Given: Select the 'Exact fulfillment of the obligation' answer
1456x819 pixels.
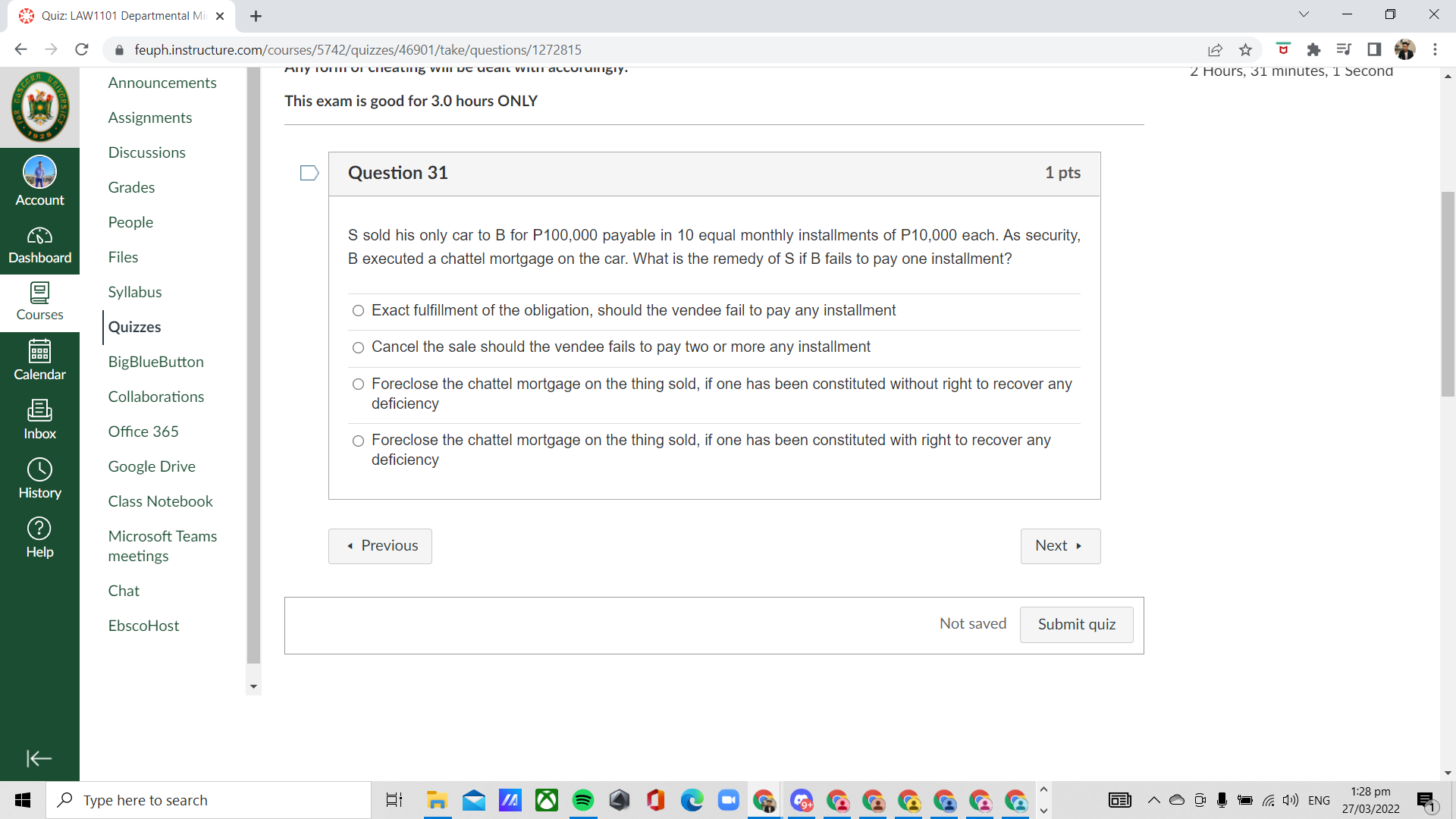Looking at the screenshot, I should [x=358, y=311].
